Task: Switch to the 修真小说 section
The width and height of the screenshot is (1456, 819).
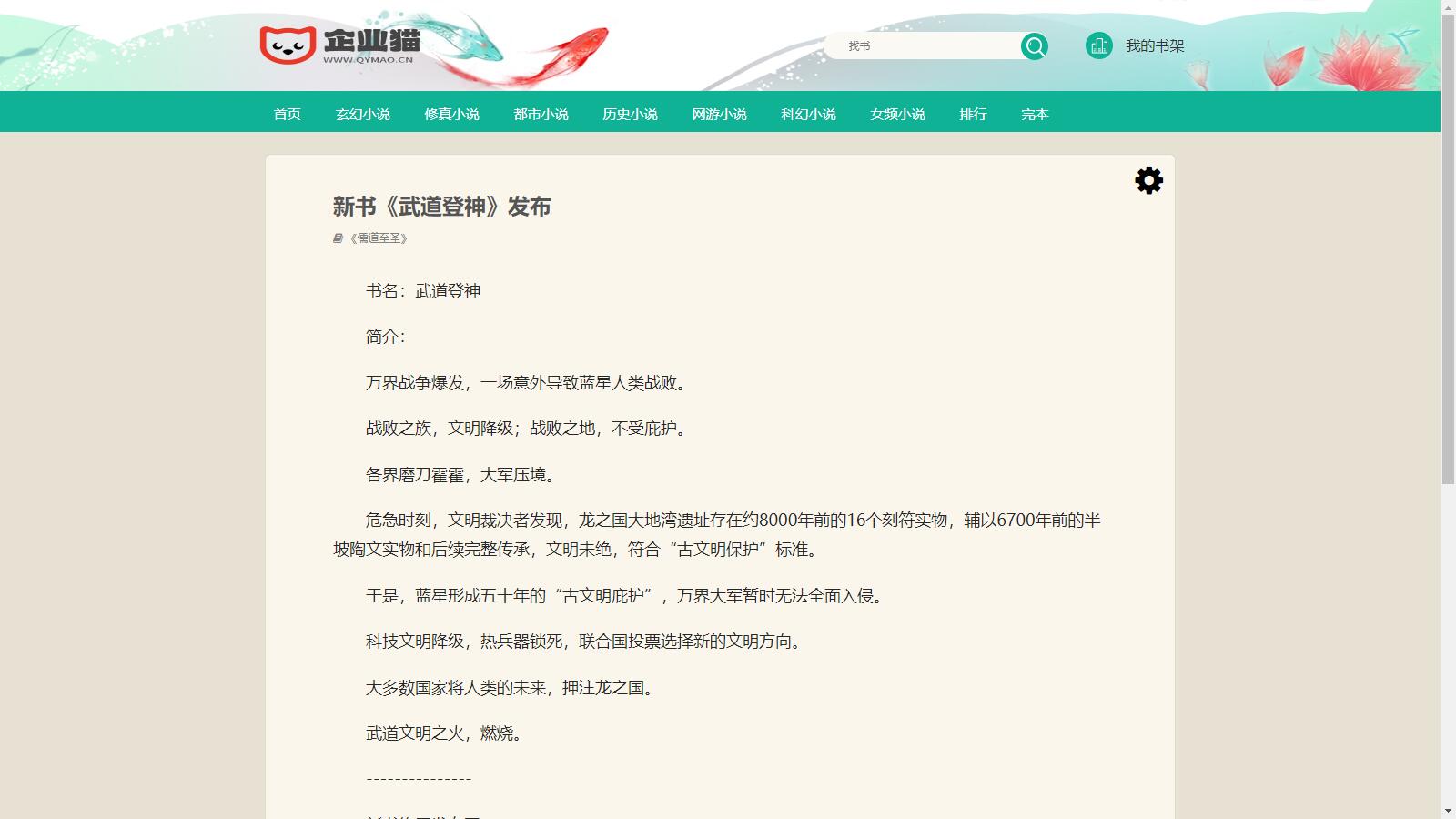Action: (x=453, y=114)
